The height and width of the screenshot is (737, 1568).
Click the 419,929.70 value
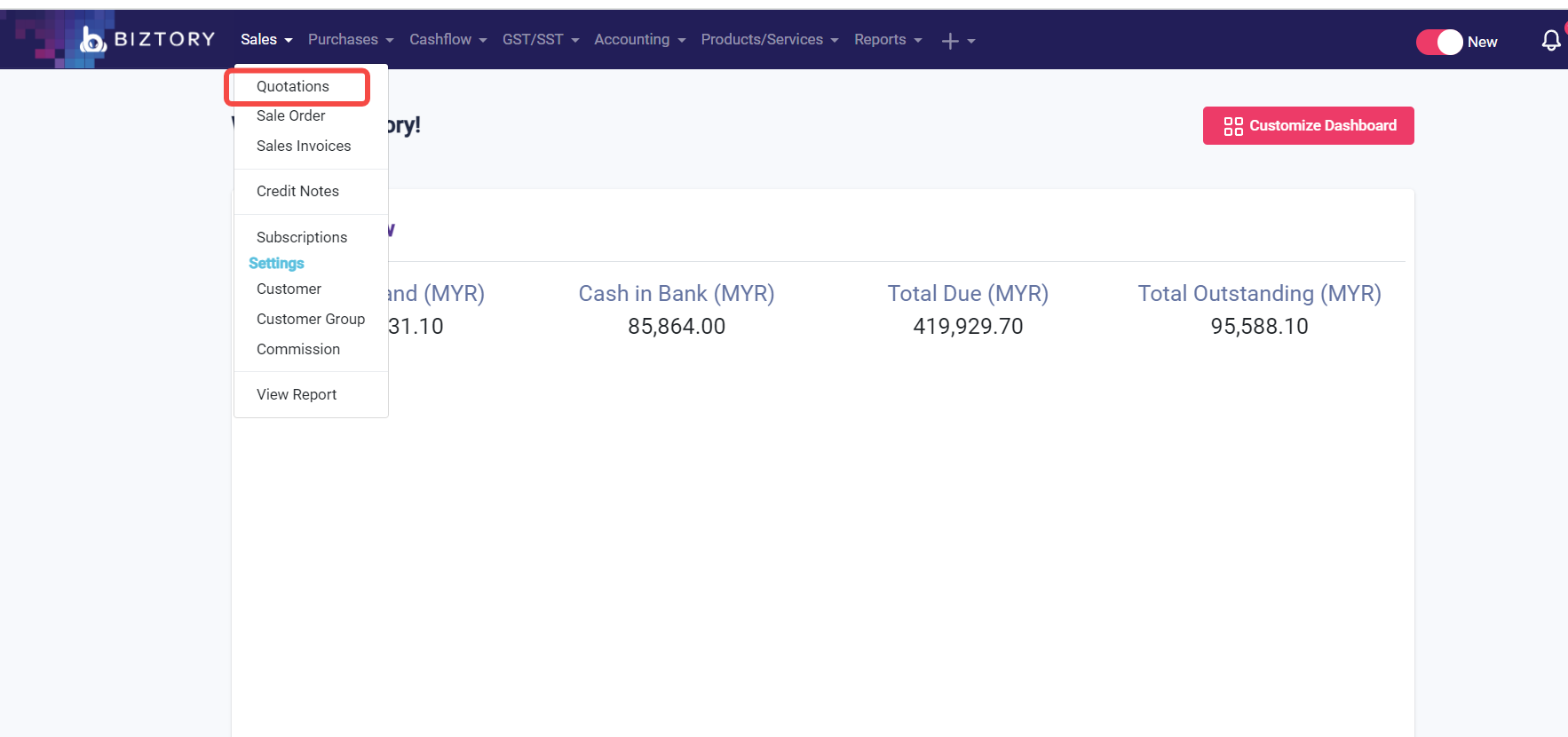[x=968, y=327]
